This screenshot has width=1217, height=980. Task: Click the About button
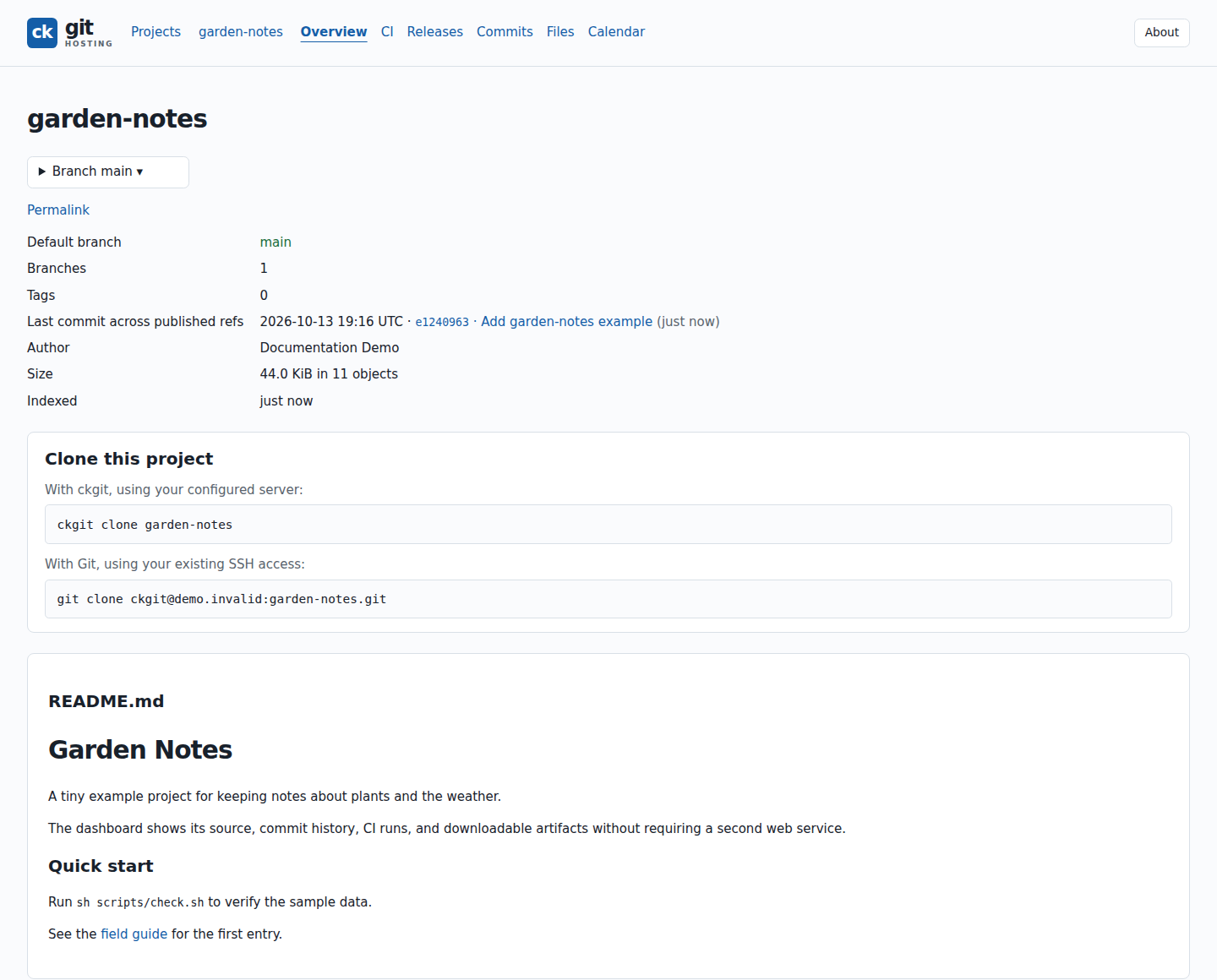click(1161, 33)
